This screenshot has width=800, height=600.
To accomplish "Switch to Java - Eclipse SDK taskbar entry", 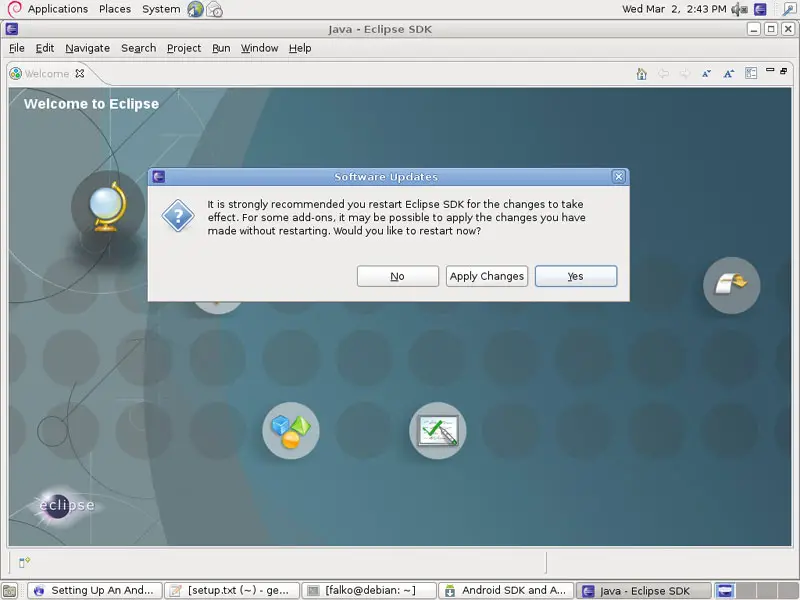I will pyautogui.click(x=643, y=591).
